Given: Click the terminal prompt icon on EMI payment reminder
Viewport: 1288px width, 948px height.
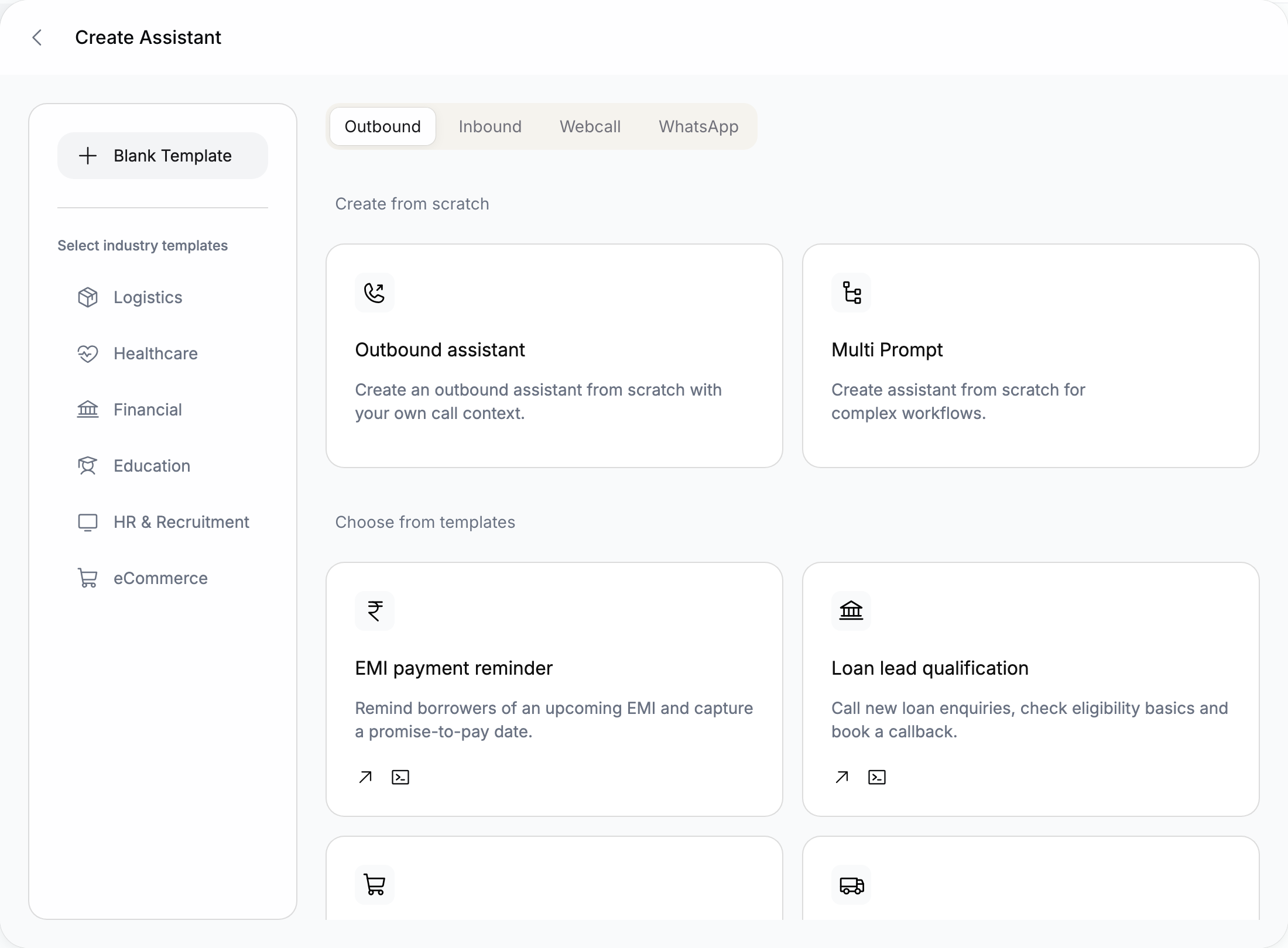Looking at the screenshot, I should tap(400, 777).
